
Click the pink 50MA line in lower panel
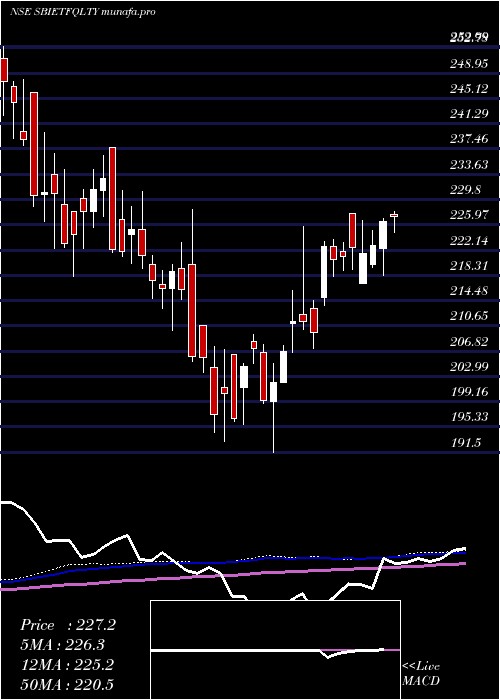(232, 575)
